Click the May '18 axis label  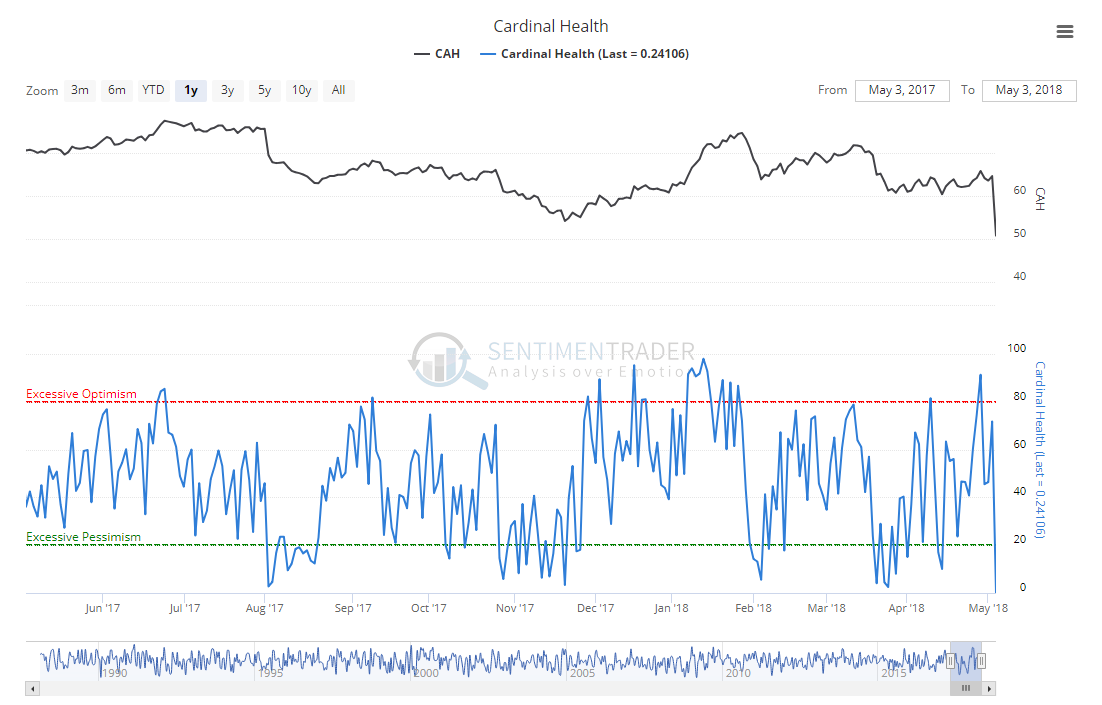coord(988,608)
